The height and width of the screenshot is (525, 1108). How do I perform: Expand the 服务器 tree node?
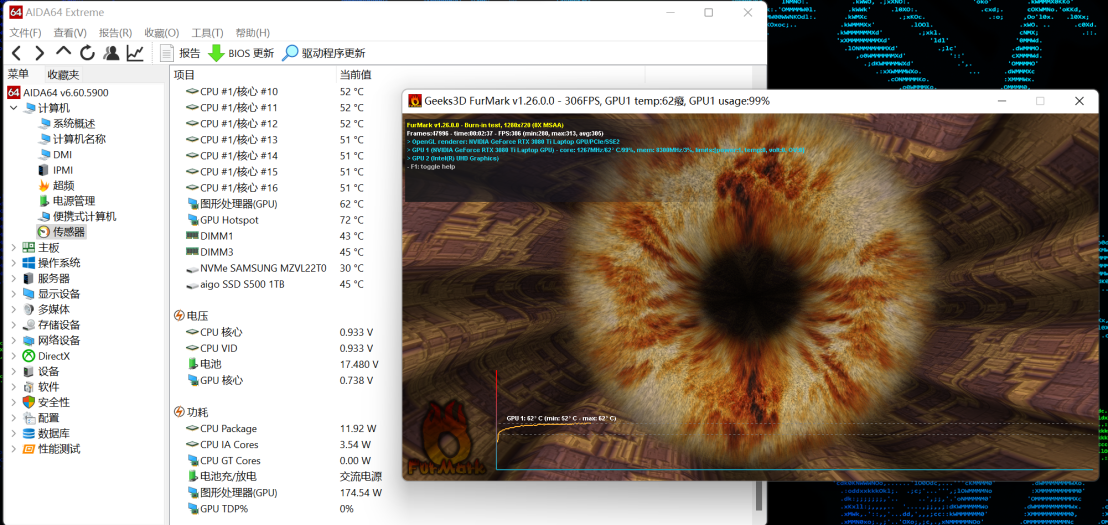point(13,278)
